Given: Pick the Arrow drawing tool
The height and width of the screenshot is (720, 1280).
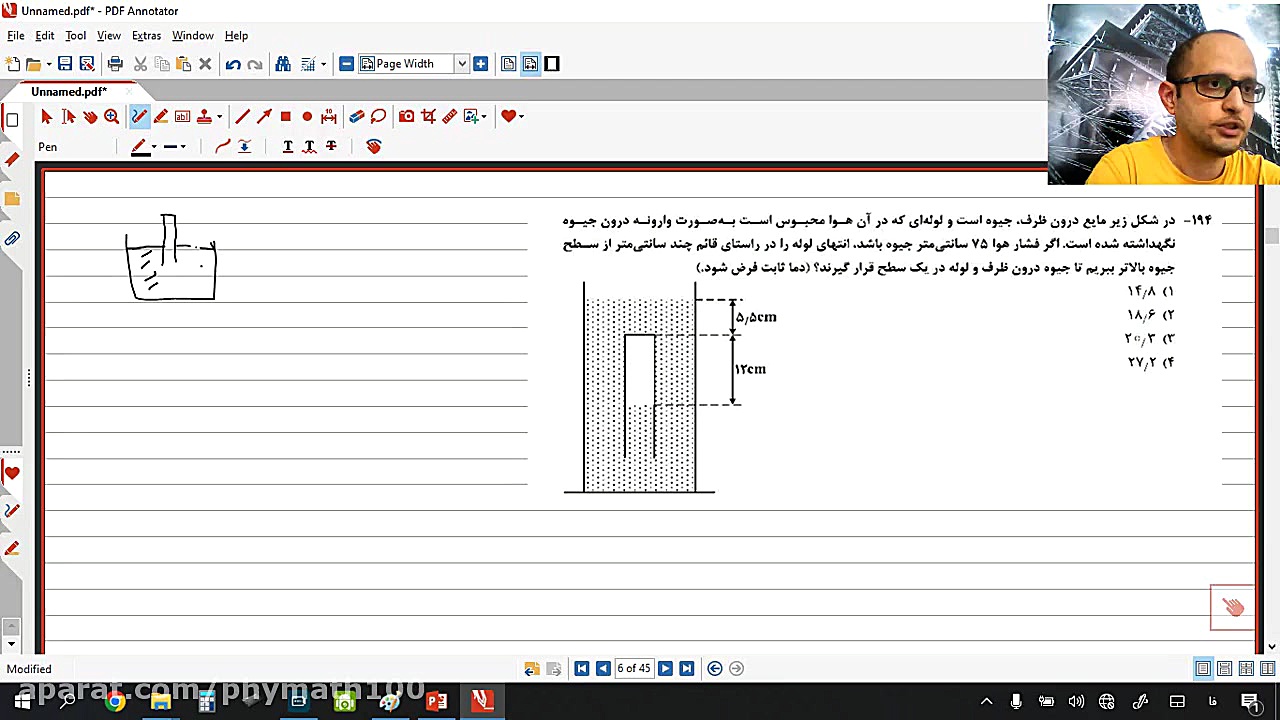Looking at the screenshot, I should [x=264, y=117].
